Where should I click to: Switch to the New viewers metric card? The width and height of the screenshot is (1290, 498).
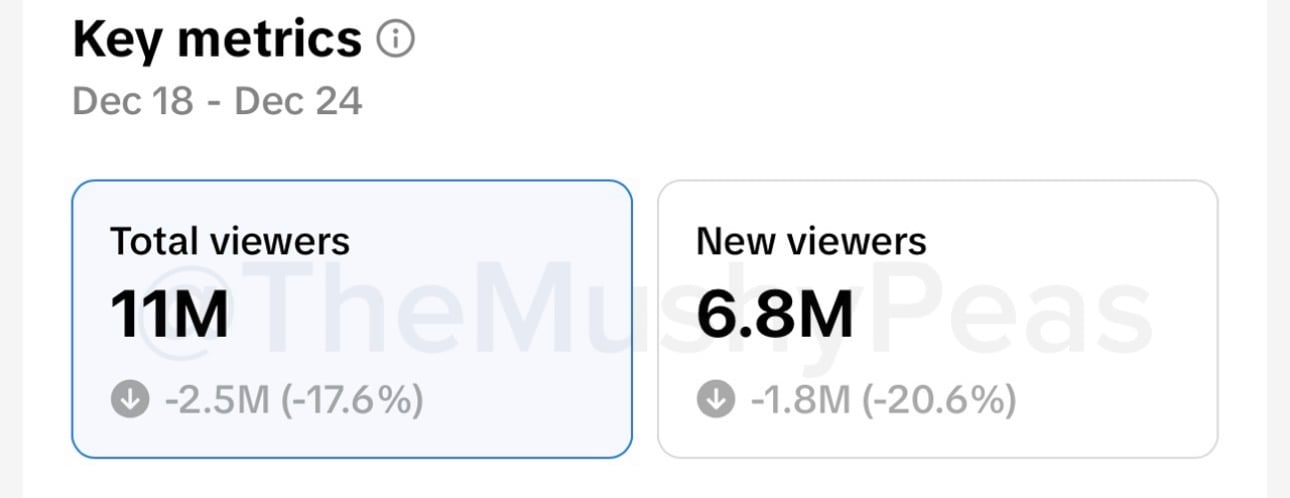pos(937,319)
